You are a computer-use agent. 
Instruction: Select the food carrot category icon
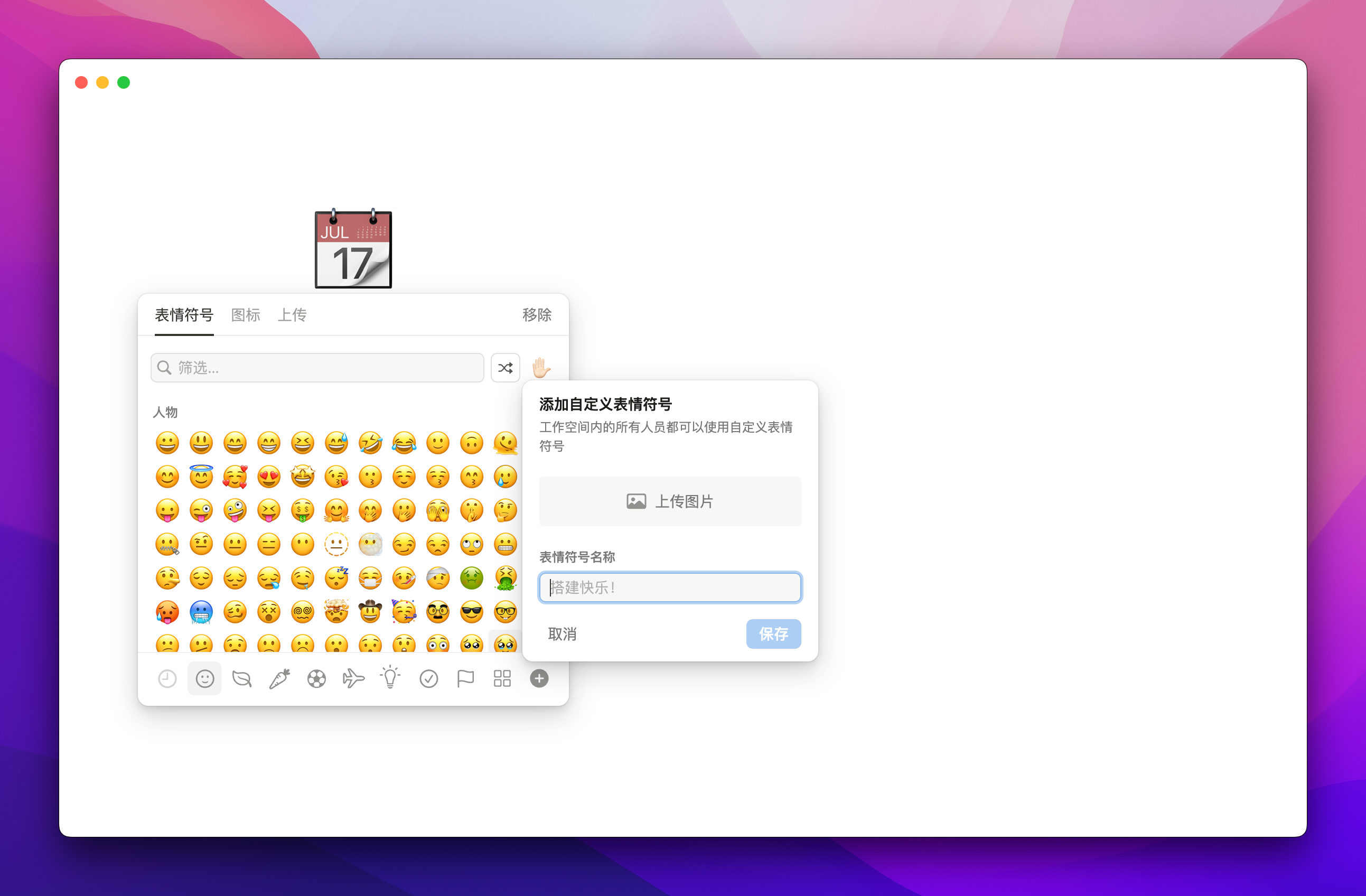click(279, 679)
